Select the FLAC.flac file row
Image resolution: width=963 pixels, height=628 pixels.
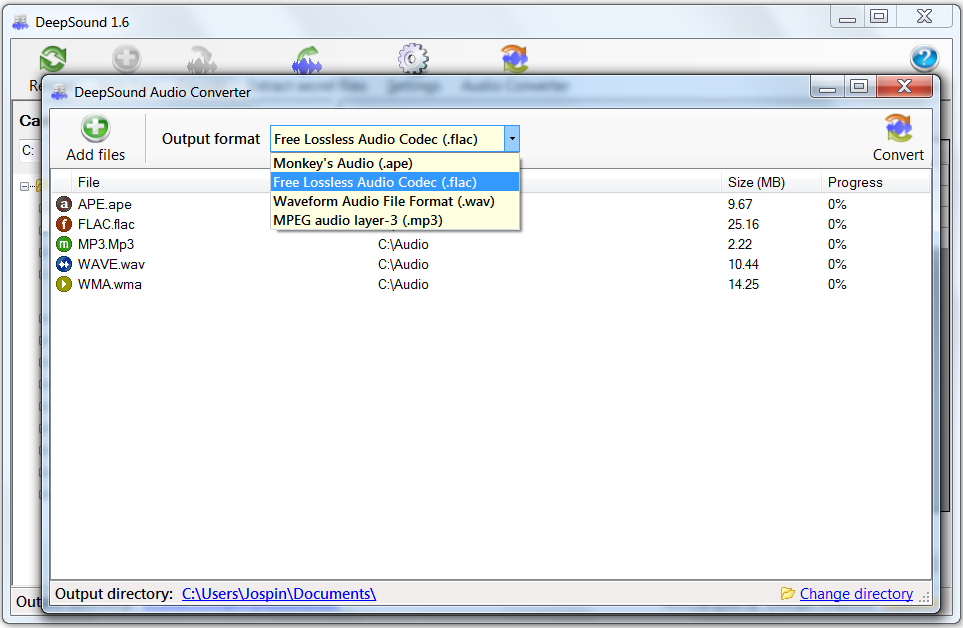[x=490, y=224]
